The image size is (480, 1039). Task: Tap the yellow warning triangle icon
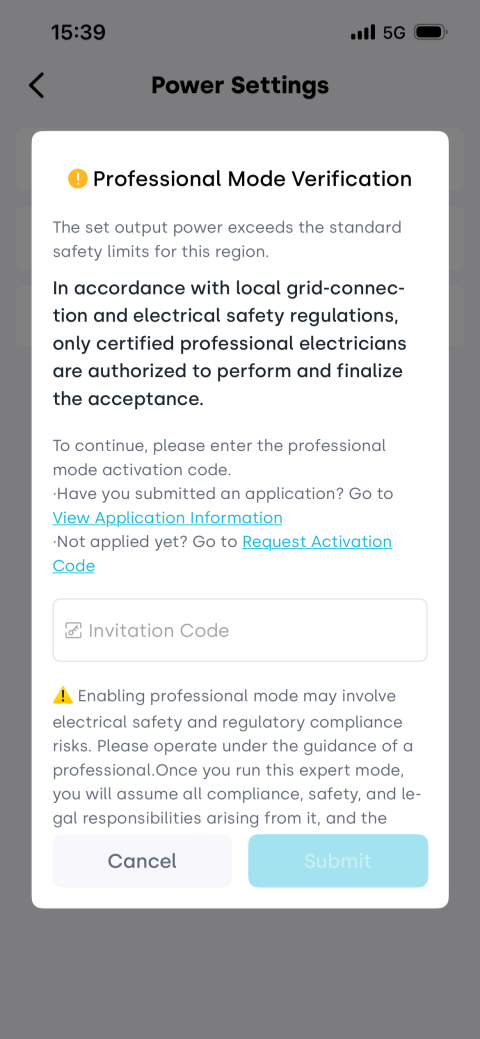point(62,695)
